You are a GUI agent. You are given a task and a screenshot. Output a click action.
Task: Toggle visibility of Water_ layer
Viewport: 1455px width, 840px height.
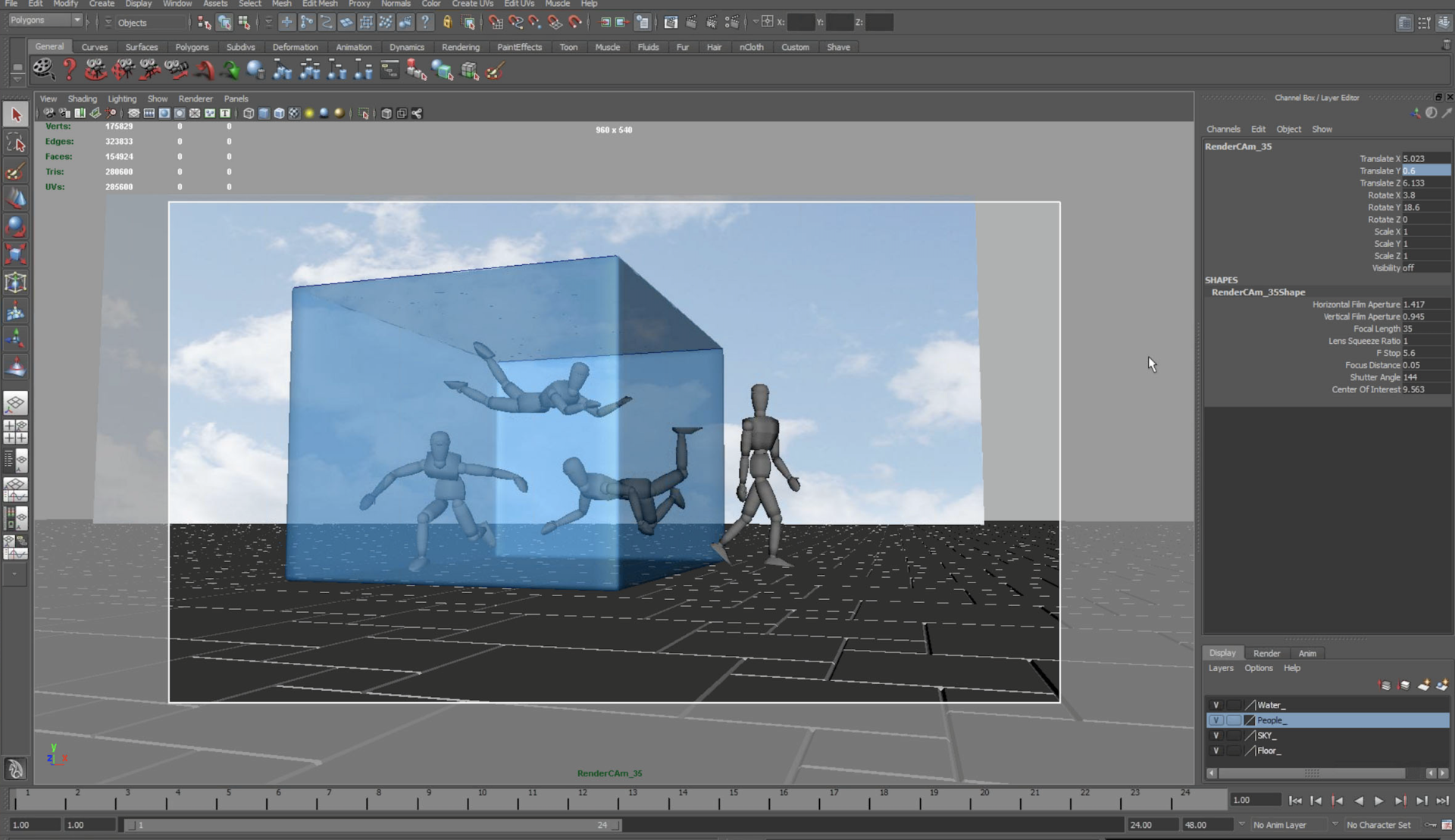(x=1216, y=705)
